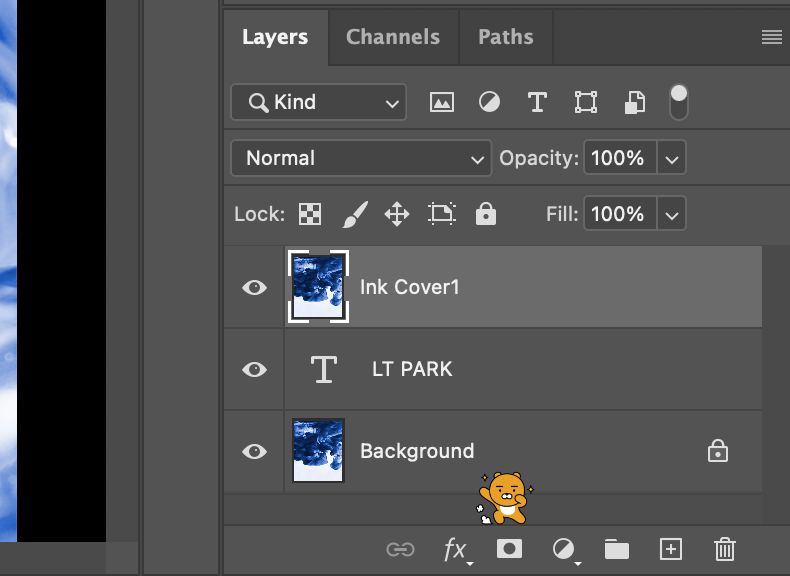The width and height of the screenshot is (790, 576).
Task: Hide the Ink Cover1 layer
Action: (x=254, y=287)
